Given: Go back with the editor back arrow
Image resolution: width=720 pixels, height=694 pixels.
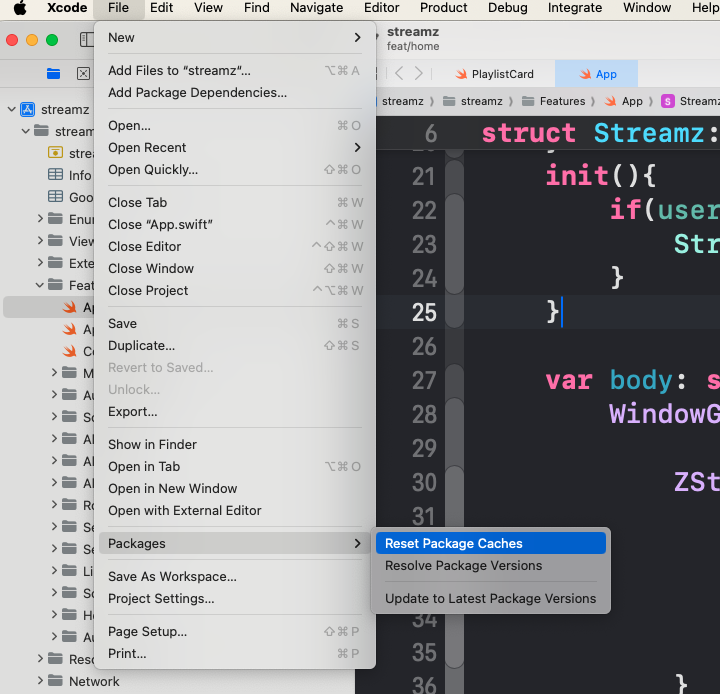Looking at the screenshot, I should 399,73.
